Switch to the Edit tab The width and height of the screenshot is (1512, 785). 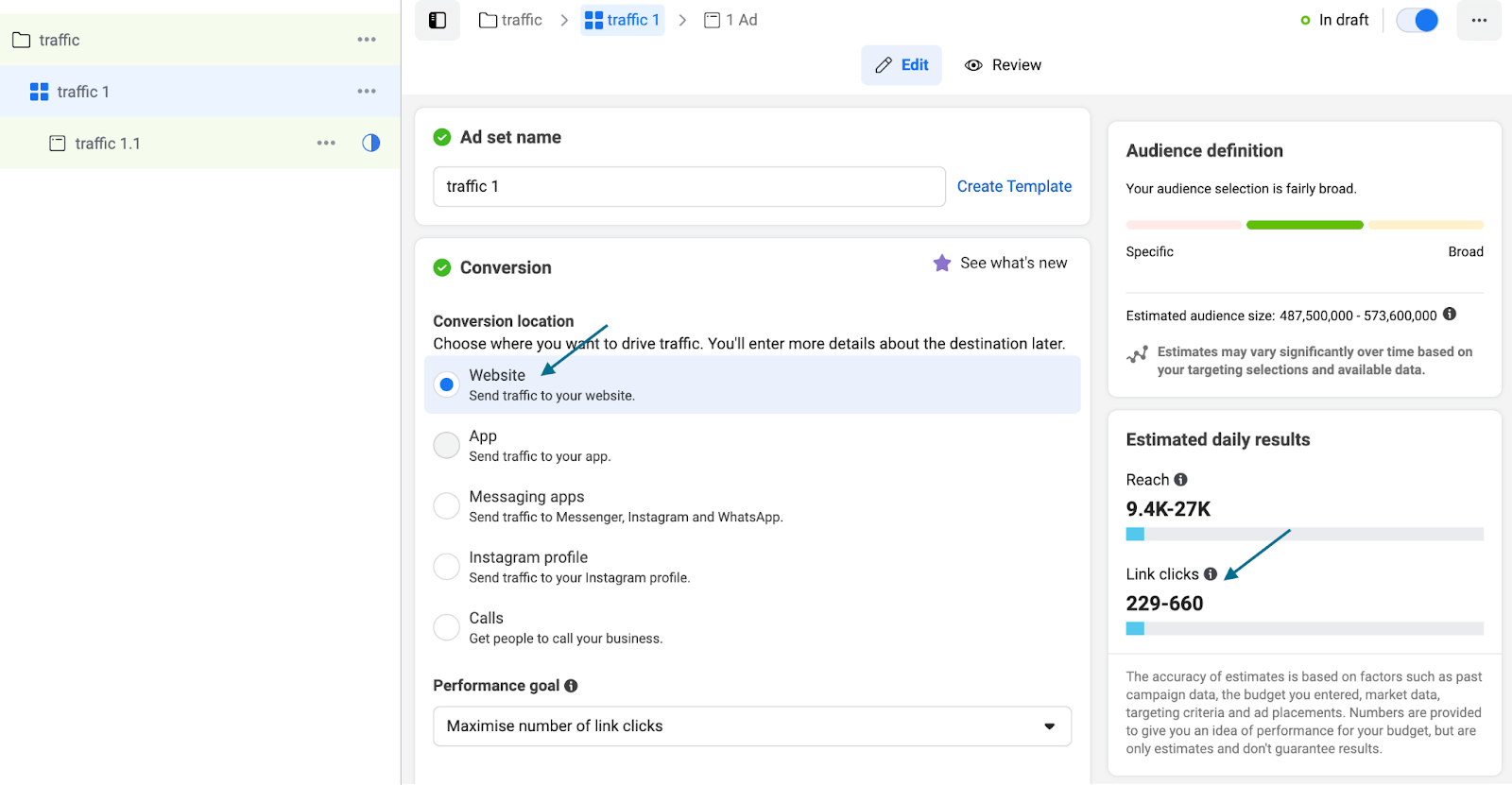click(902, 65)
